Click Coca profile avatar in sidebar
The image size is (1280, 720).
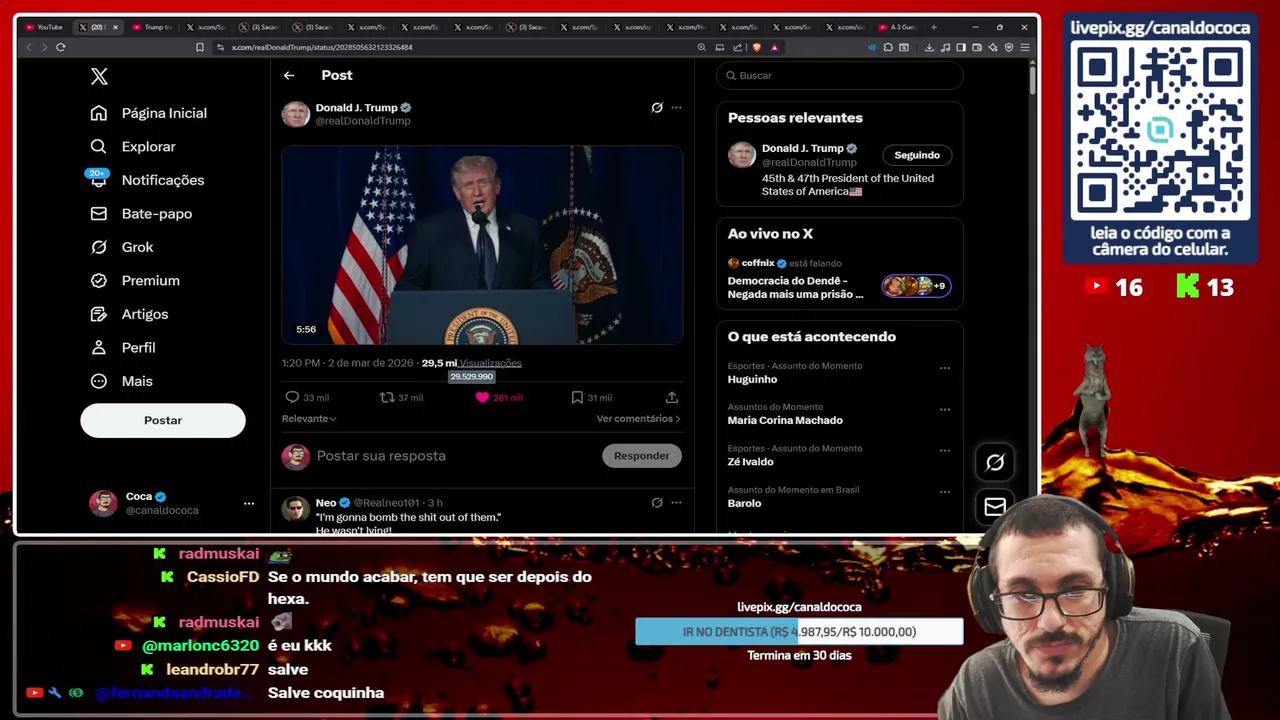[x=103, y=503]
